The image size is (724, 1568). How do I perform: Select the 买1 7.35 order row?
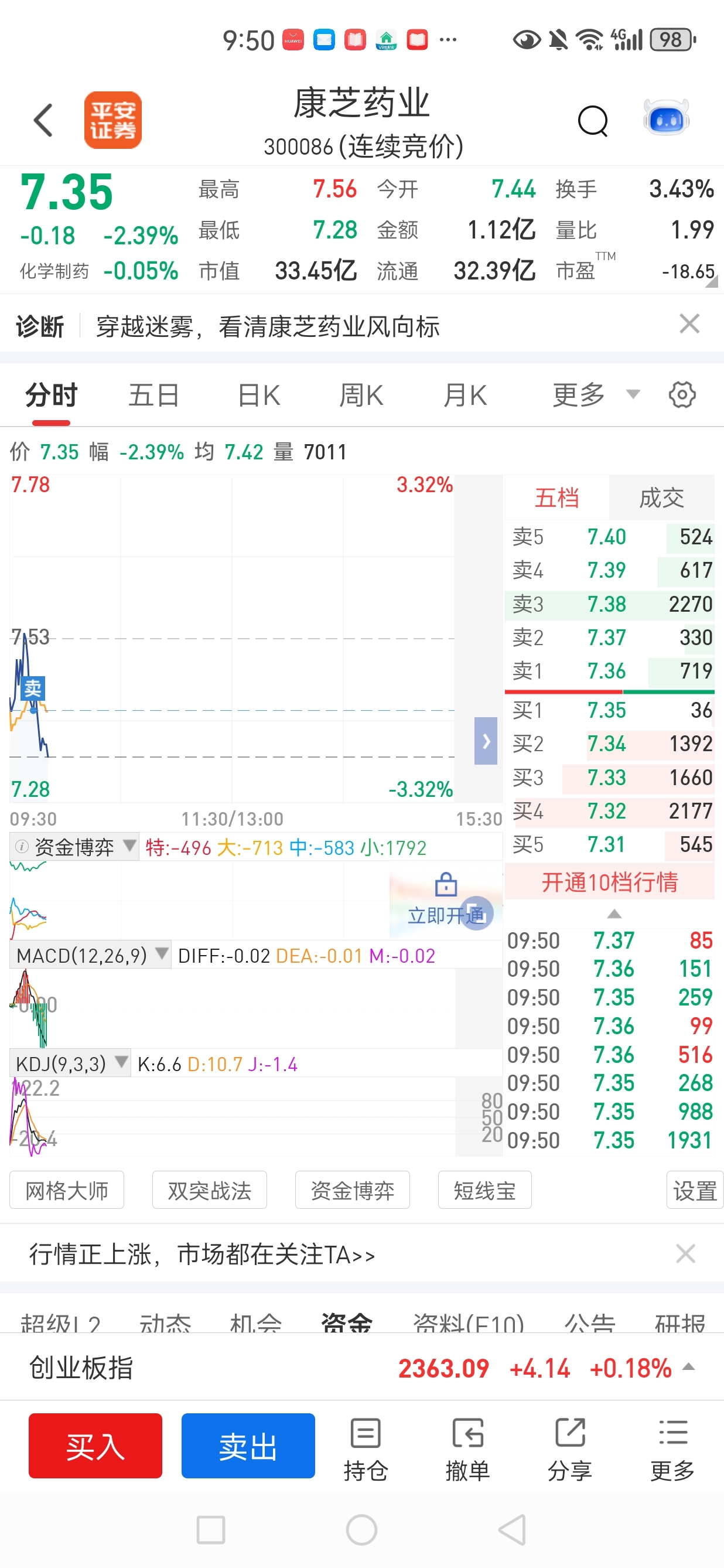(x=610, y=710)
